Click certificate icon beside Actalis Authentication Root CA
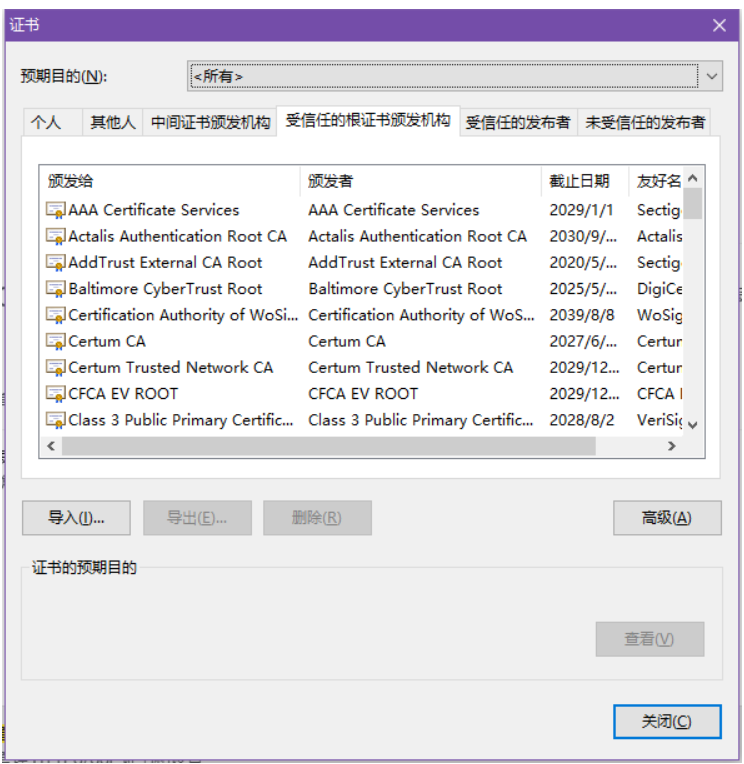 point(55,236)
